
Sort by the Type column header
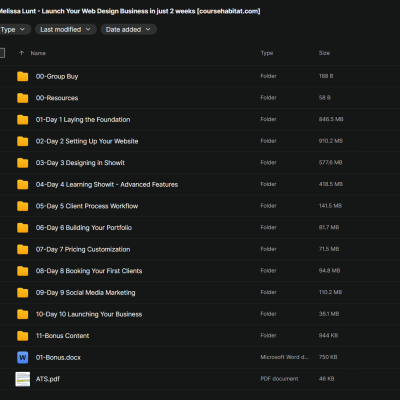267,53
